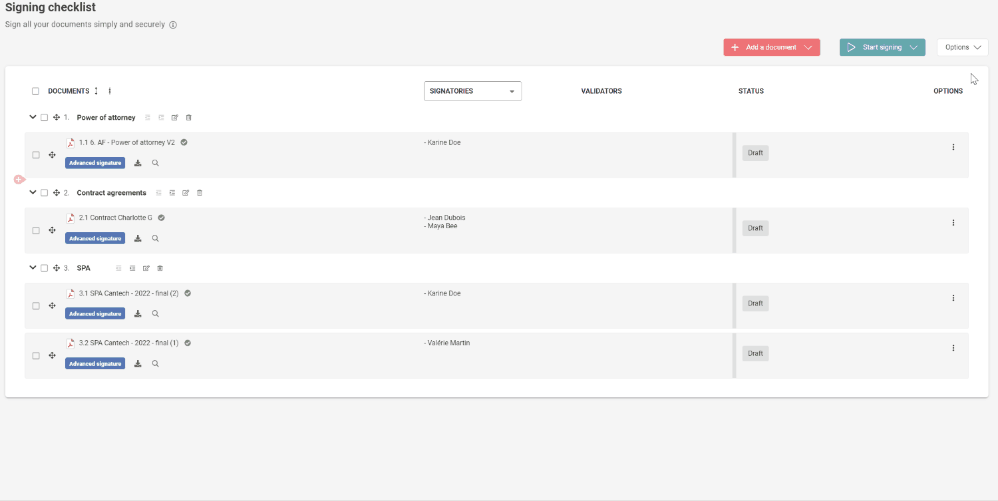Collapse the Power of attorney section
The width and height of the screenshot is (998, 501).
33,117
